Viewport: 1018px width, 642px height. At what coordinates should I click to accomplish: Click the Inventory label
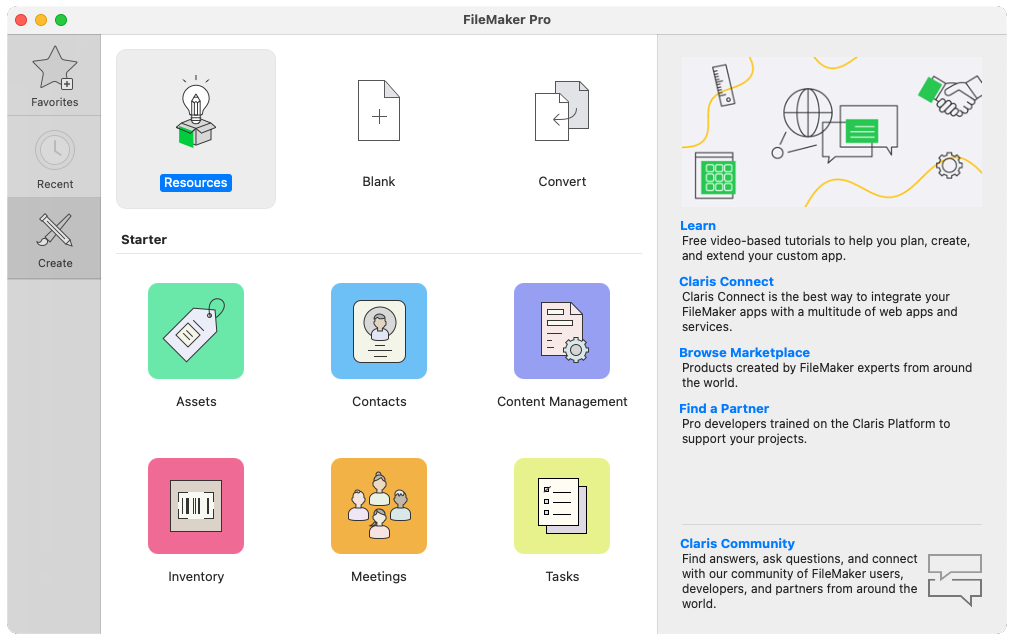click(196, 577)
